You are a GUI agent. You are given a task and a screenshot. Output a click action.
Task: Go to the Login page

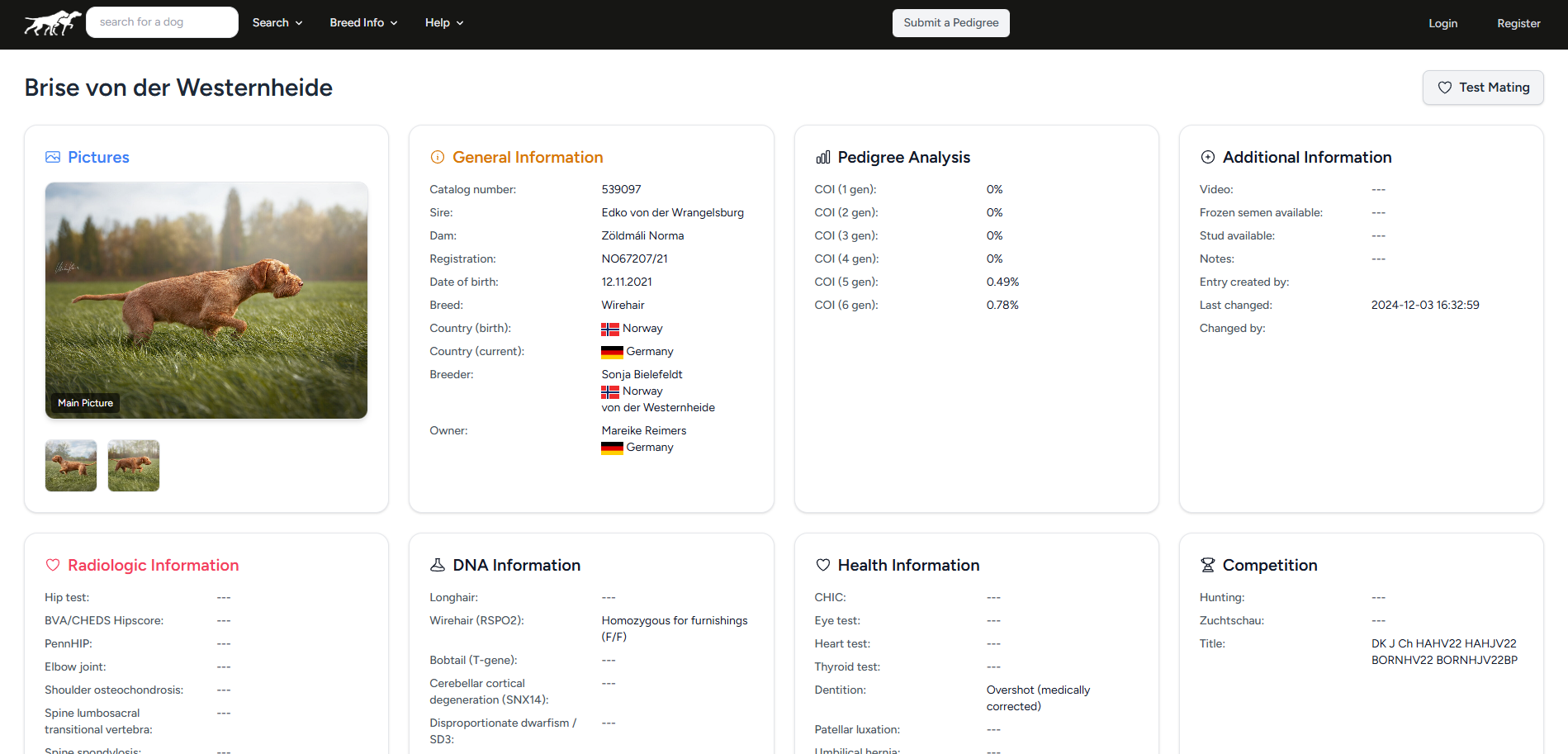[1442, 23]
